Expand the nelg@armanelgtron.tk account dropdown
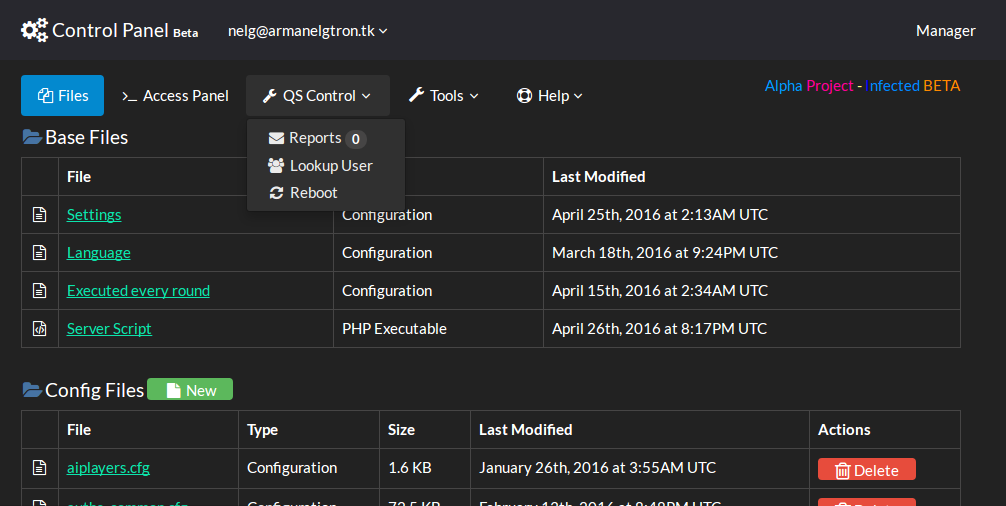 [x=307, y=31]
